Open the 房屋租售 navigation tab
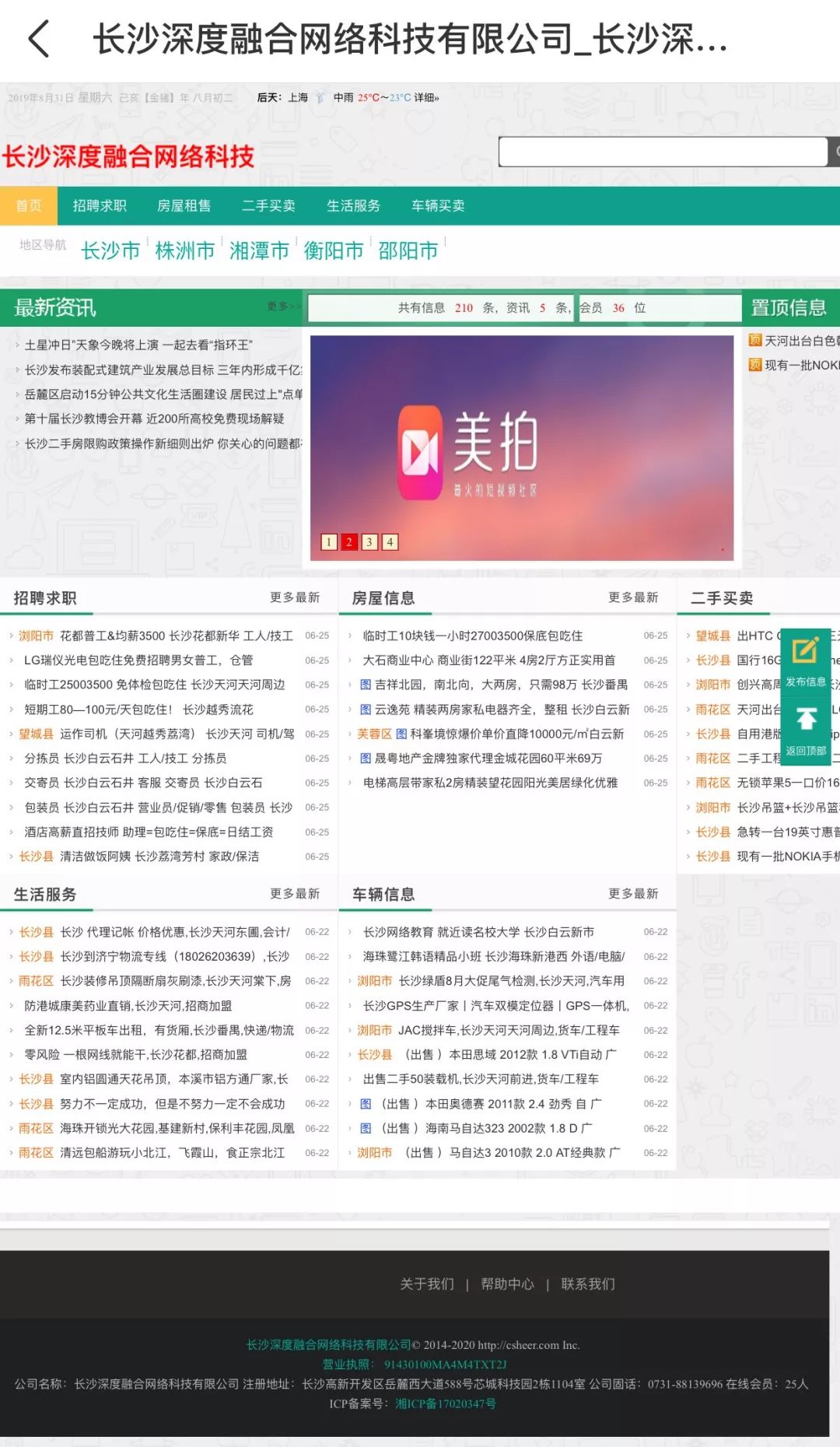 [x=184, y=206]
